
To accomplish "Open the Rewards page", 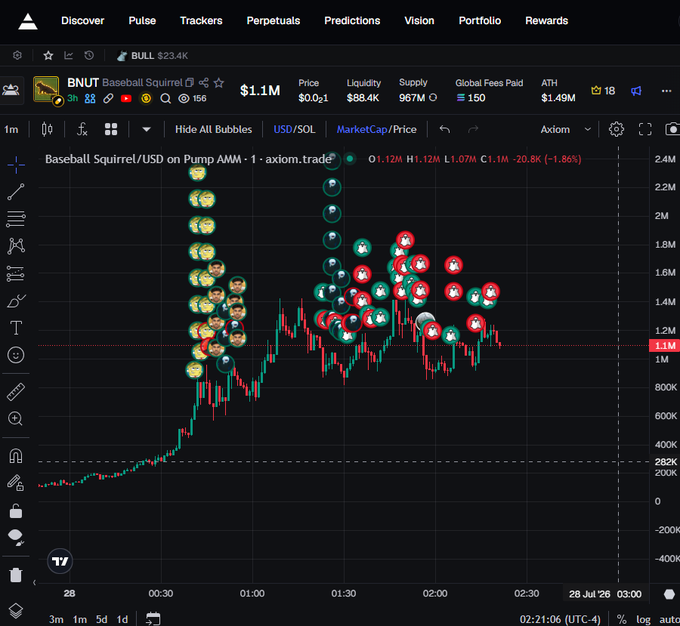I will 546,21.
